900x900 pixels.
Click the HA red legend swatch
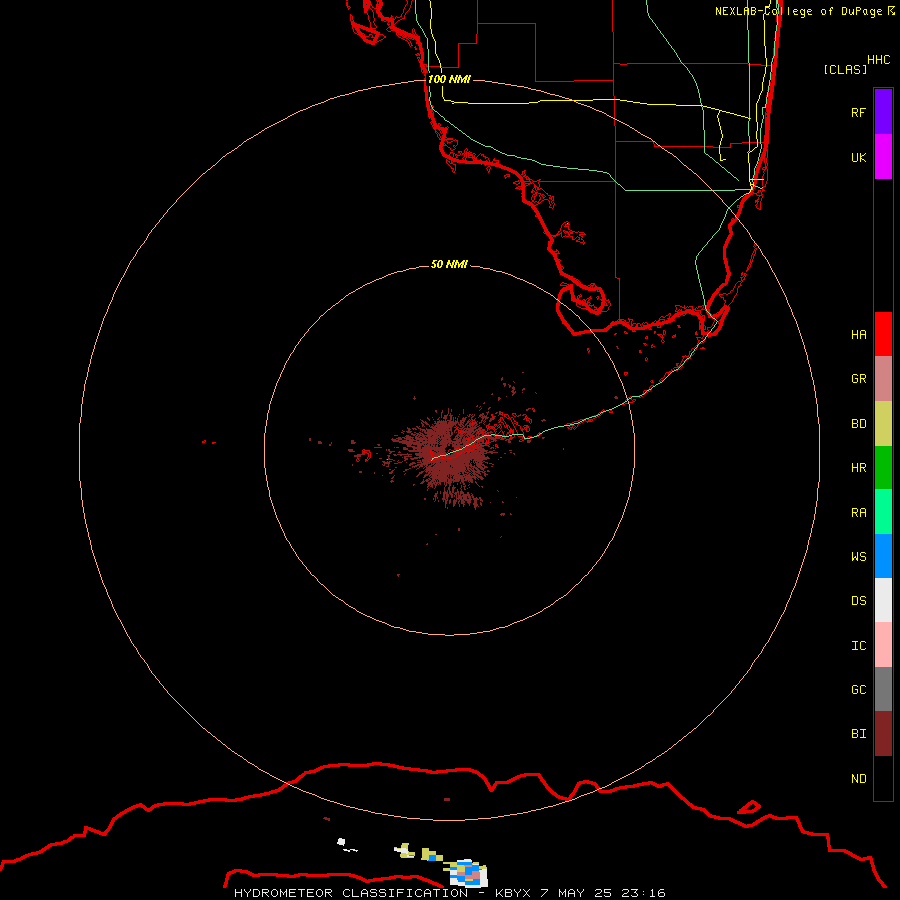point(883,334)
